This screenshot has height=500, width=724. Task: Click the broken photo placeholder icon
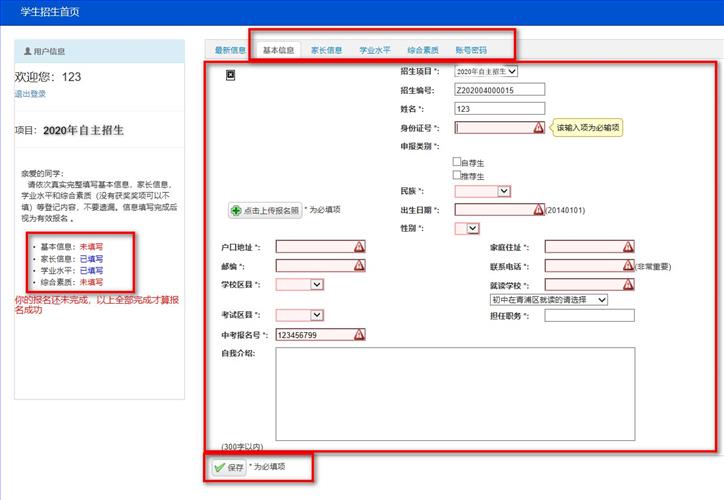click(x=230, y=75)
